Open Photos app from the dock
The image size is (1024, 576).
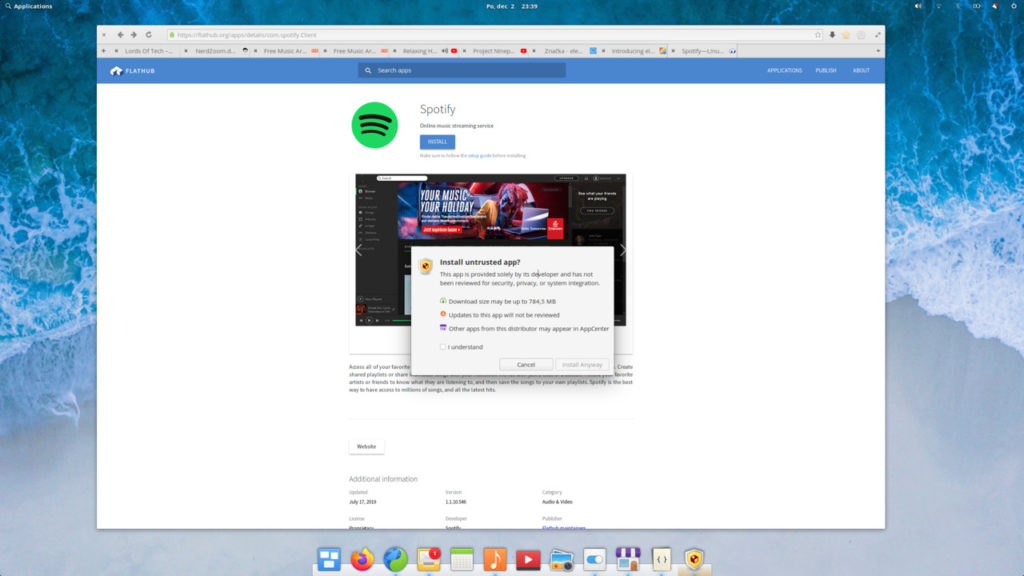562,559
